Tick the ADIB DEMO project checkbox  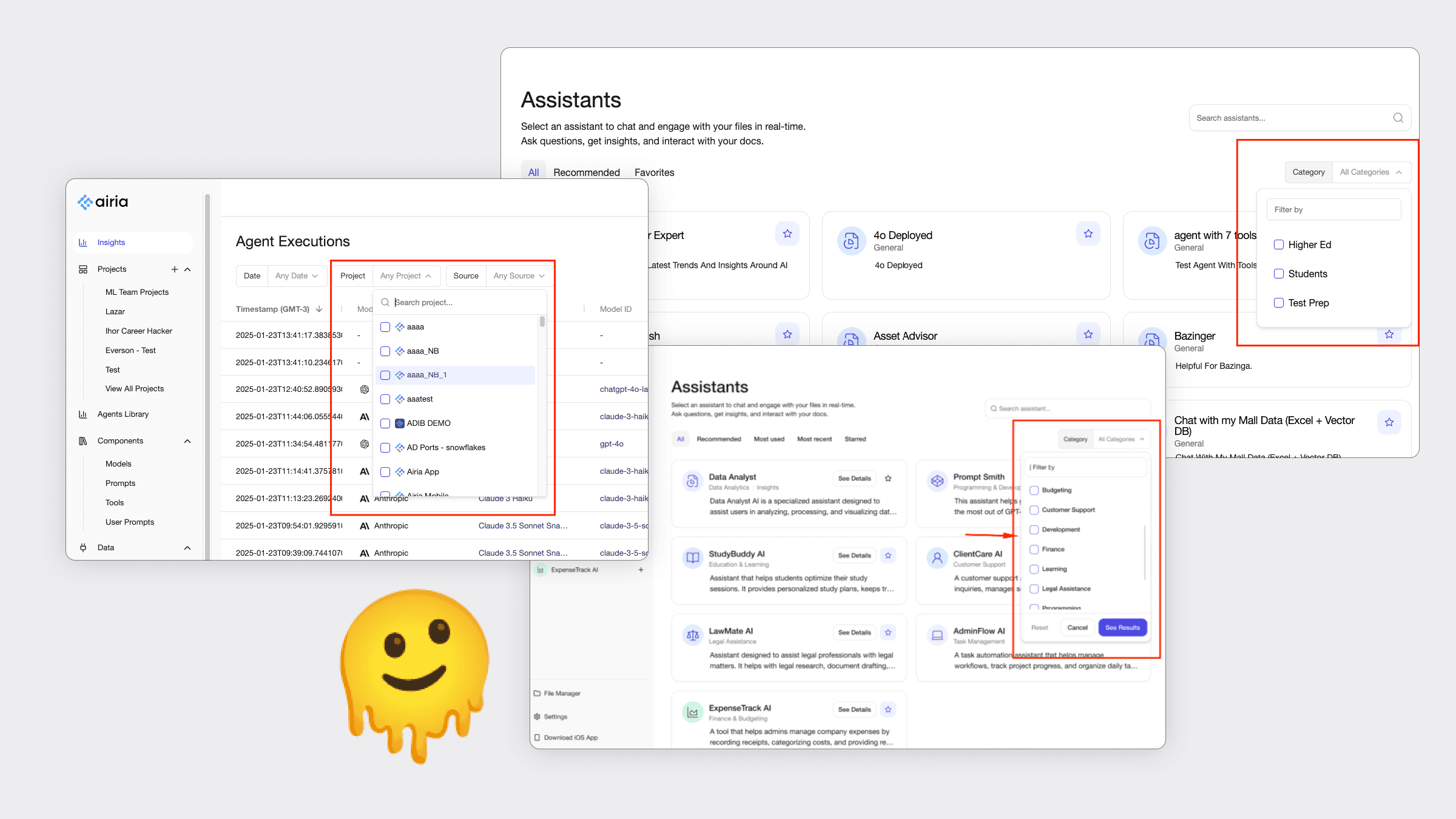pyautogui.click(x=385, y=423)
